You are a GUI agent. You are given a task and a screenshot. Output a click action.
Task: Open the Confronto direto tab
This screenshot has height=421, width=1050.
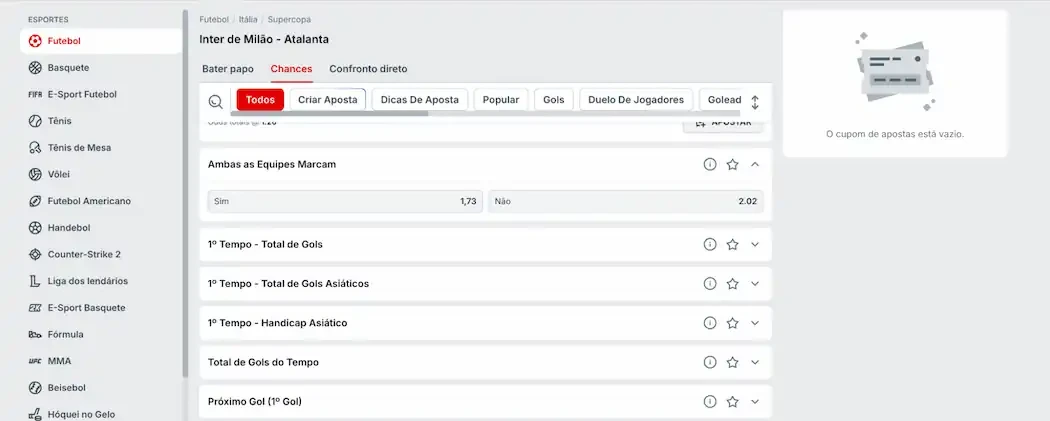coord(368,69)
